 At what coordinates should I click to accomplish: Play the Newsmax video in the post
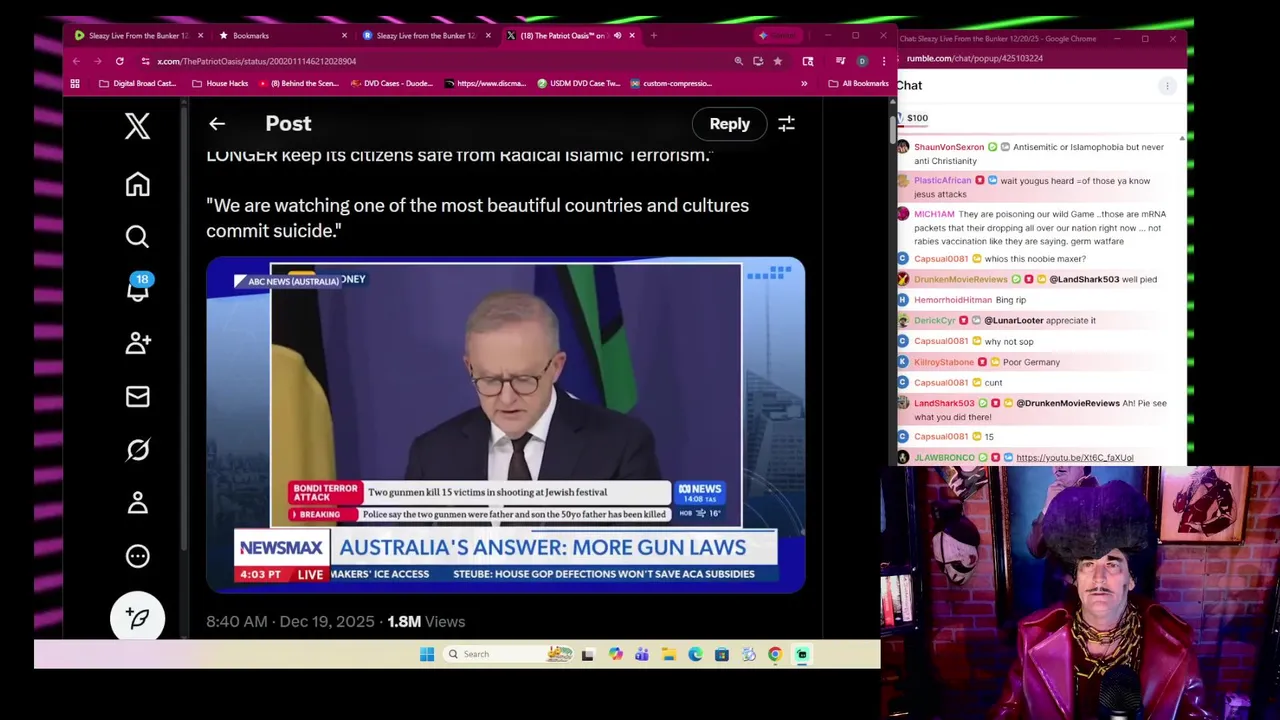click(x=505, y=425)
